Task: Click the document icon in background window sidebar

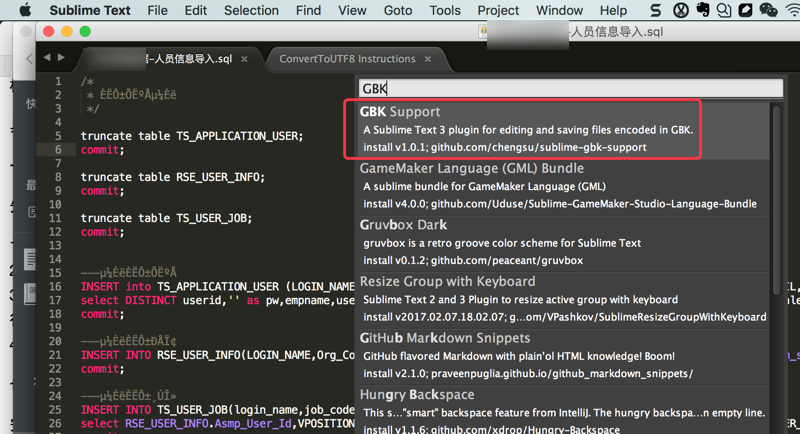Action: click(30, 260)
